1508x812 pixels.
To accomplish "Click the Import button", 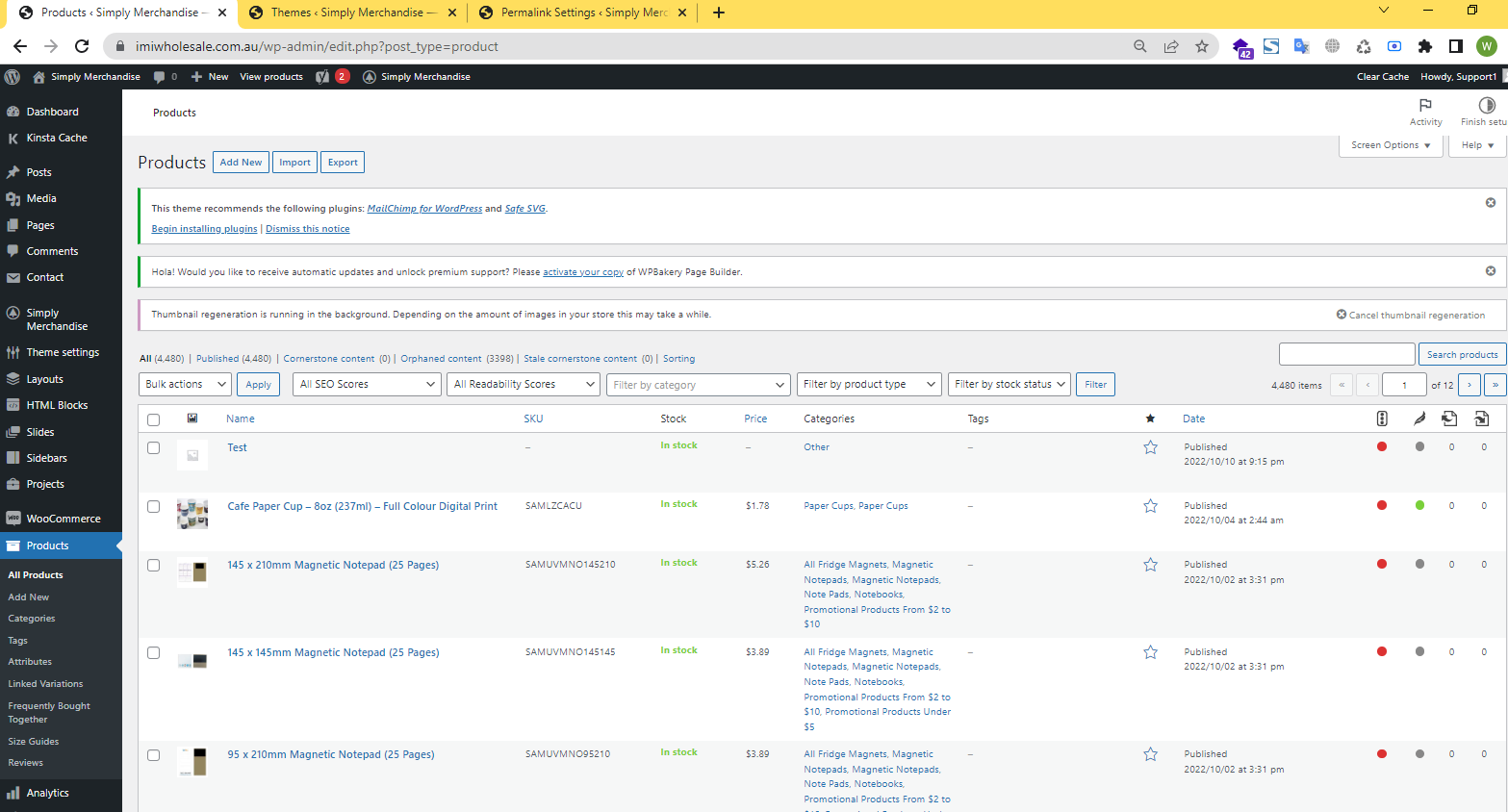I will [x=294, y=163].
